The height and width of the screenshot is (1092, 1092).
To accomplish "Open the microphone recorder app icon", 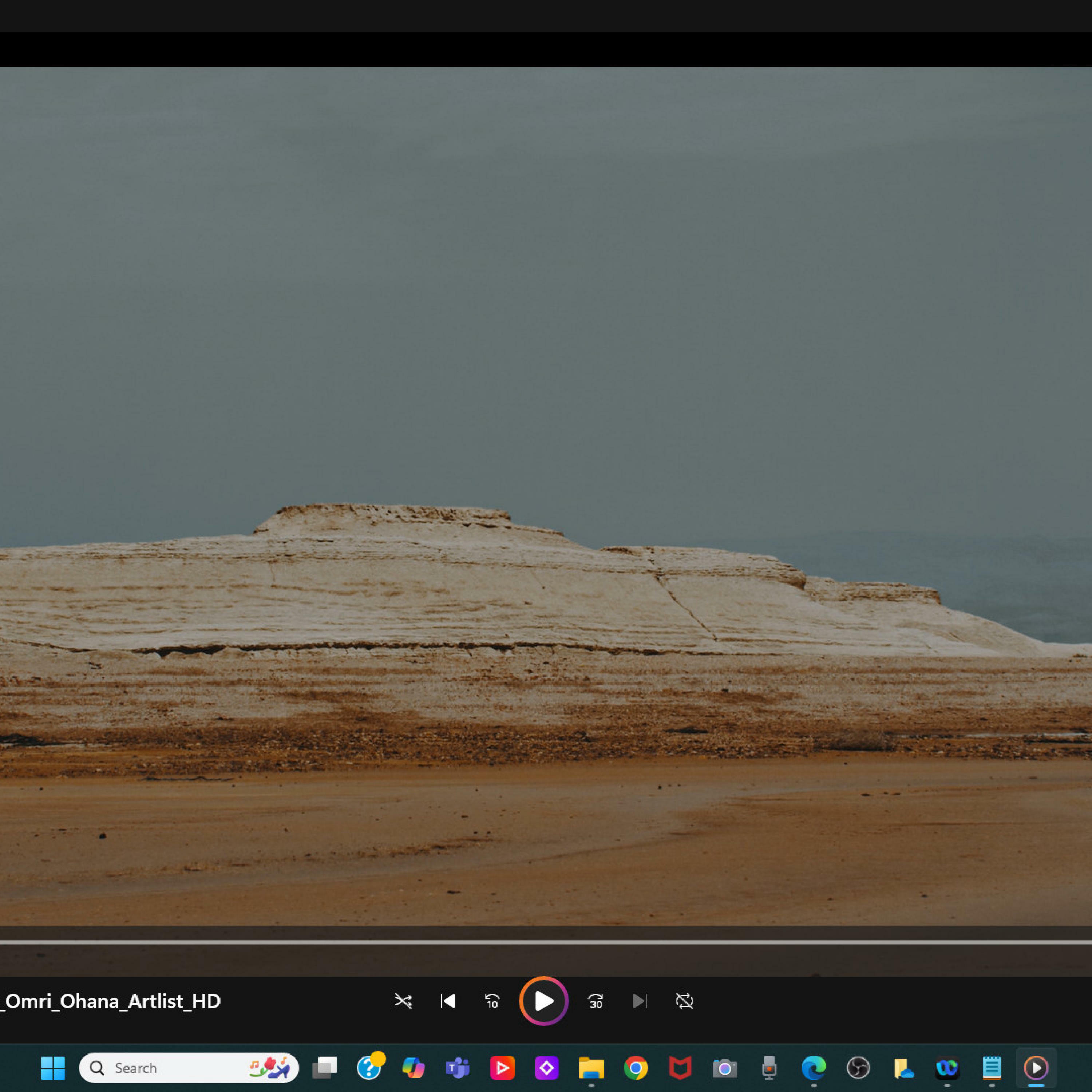I will pos(769,1068).
